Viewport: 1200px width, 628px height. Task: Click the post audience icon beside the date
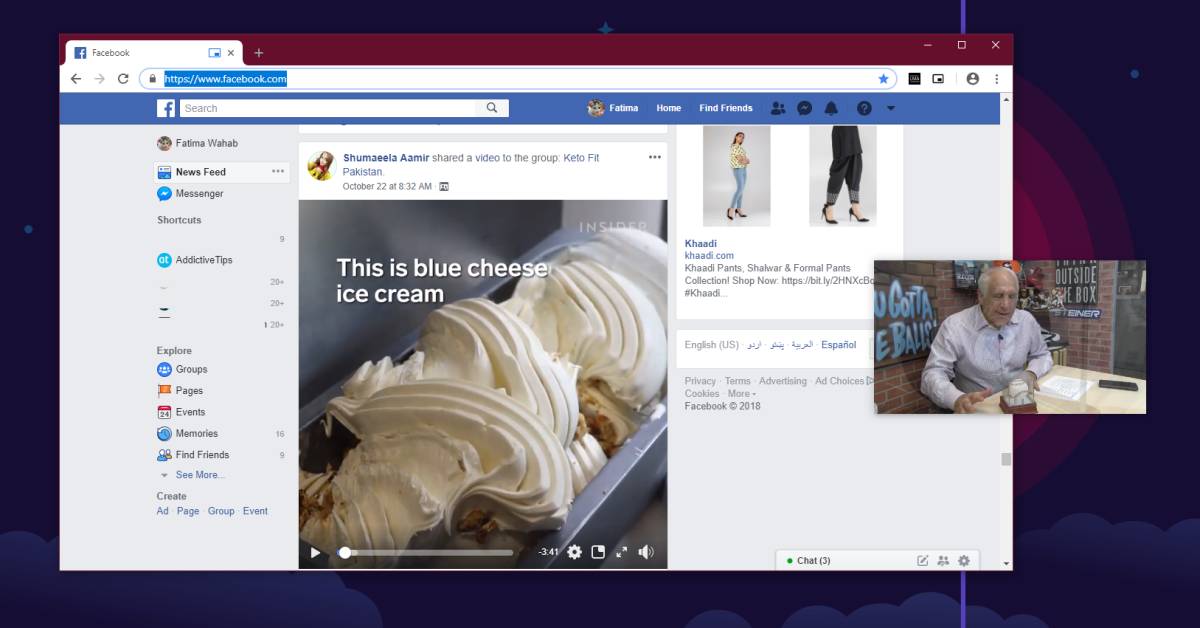point(444,187)
